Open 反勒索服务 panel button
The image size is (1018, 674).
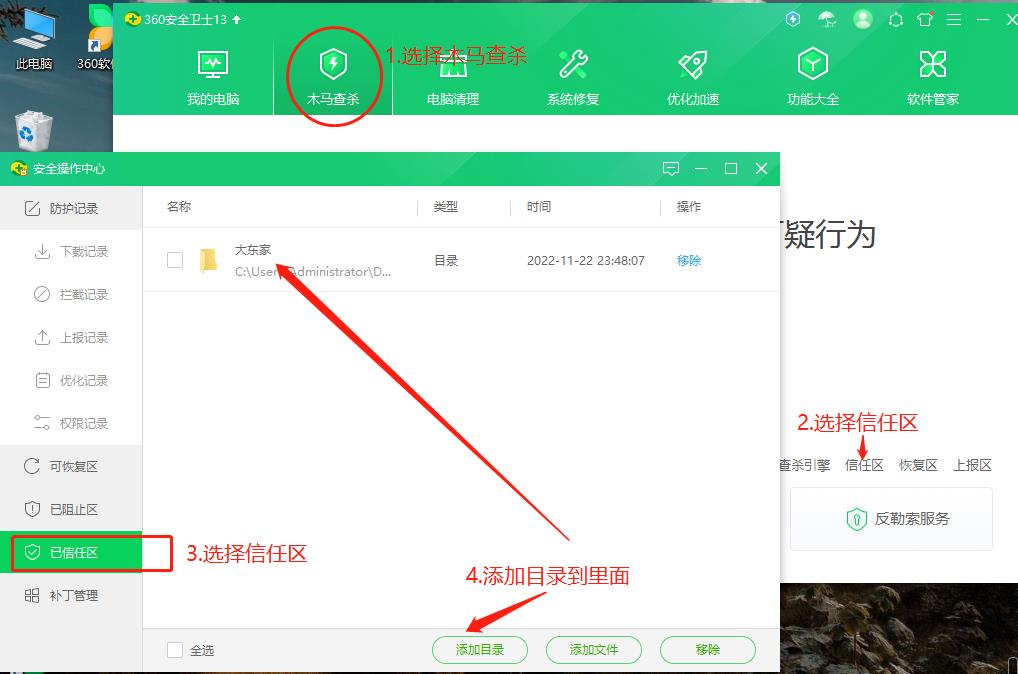point(891,519)
